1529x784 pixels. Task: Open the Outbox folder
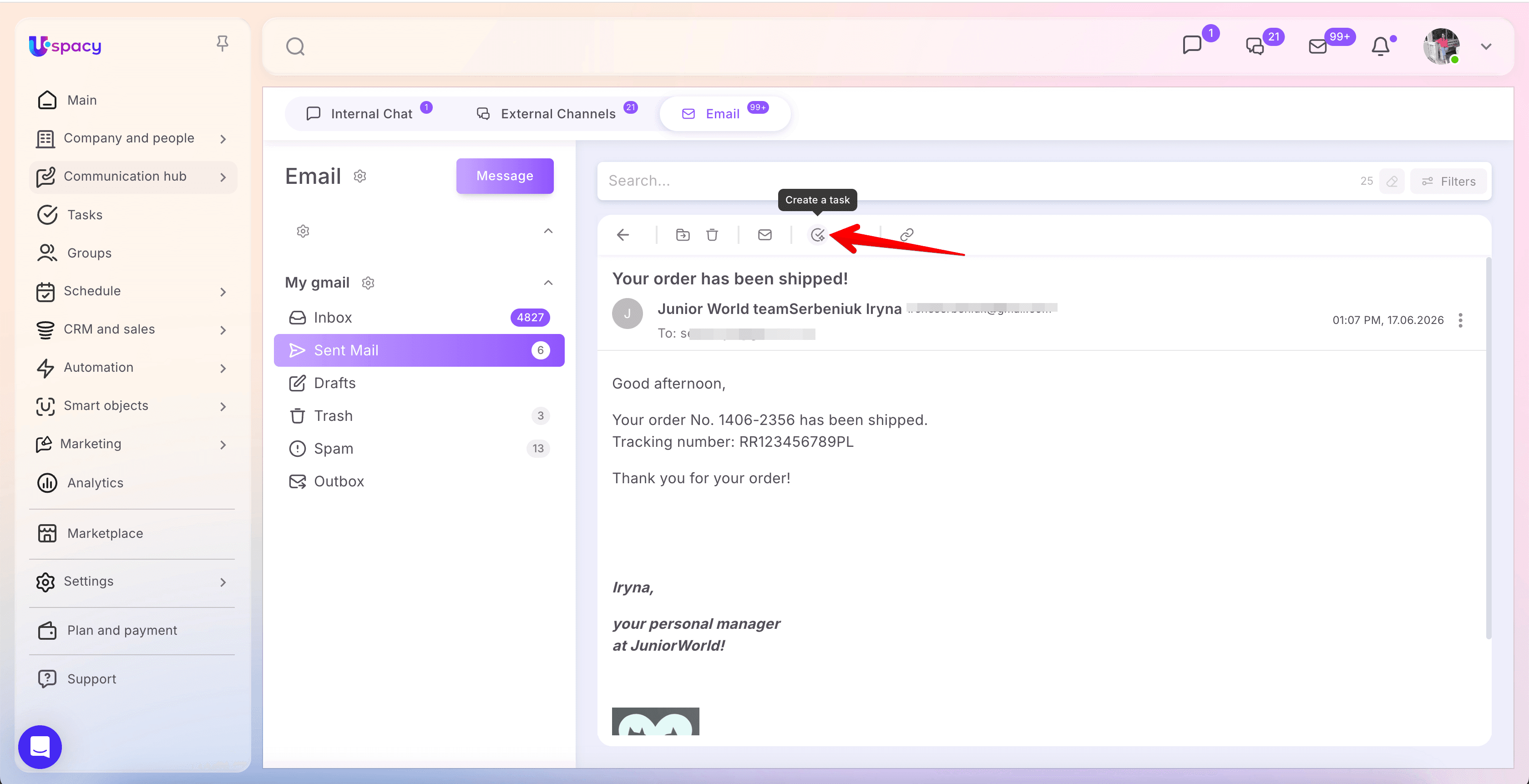coord(419,481)
